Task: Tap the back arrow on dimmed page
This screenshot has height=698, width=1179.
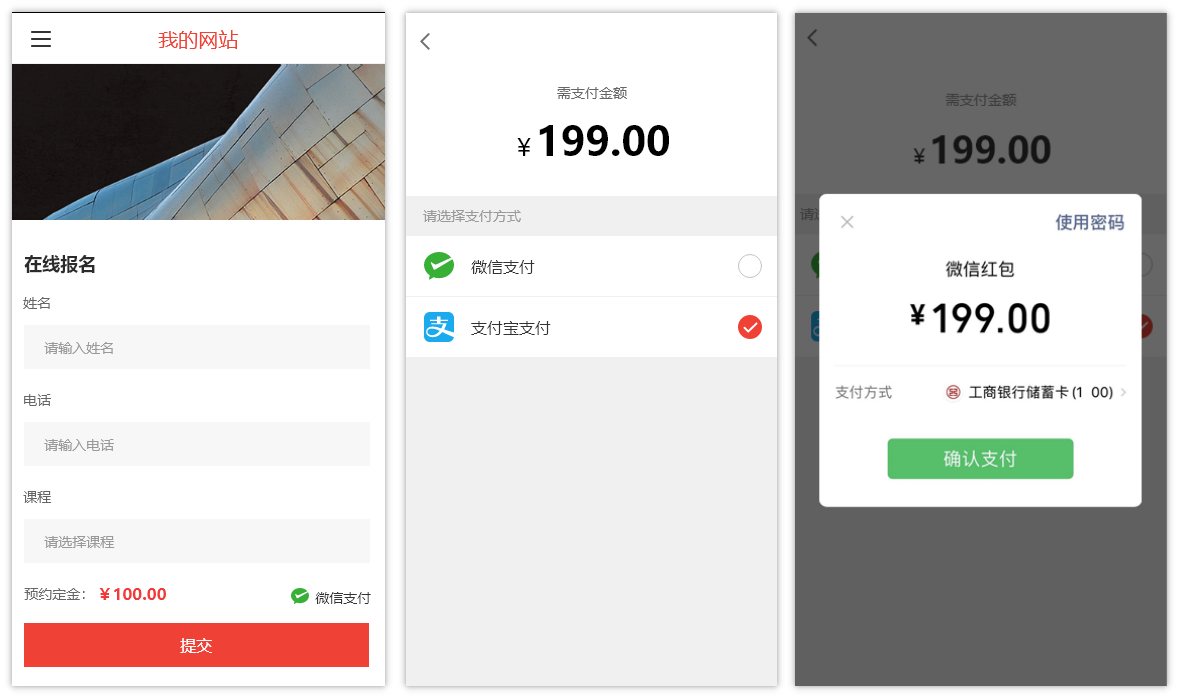Action: (812, 38)
